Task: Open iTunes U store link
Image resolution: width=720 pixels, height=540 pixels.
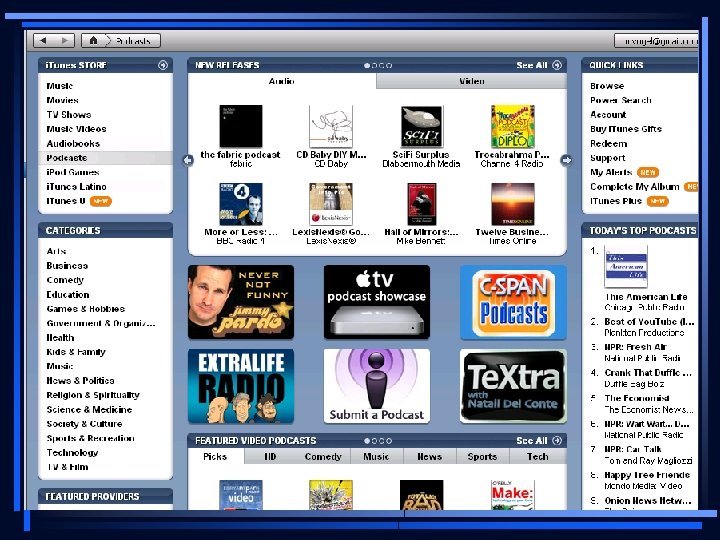Action: (x=66, y=201)
